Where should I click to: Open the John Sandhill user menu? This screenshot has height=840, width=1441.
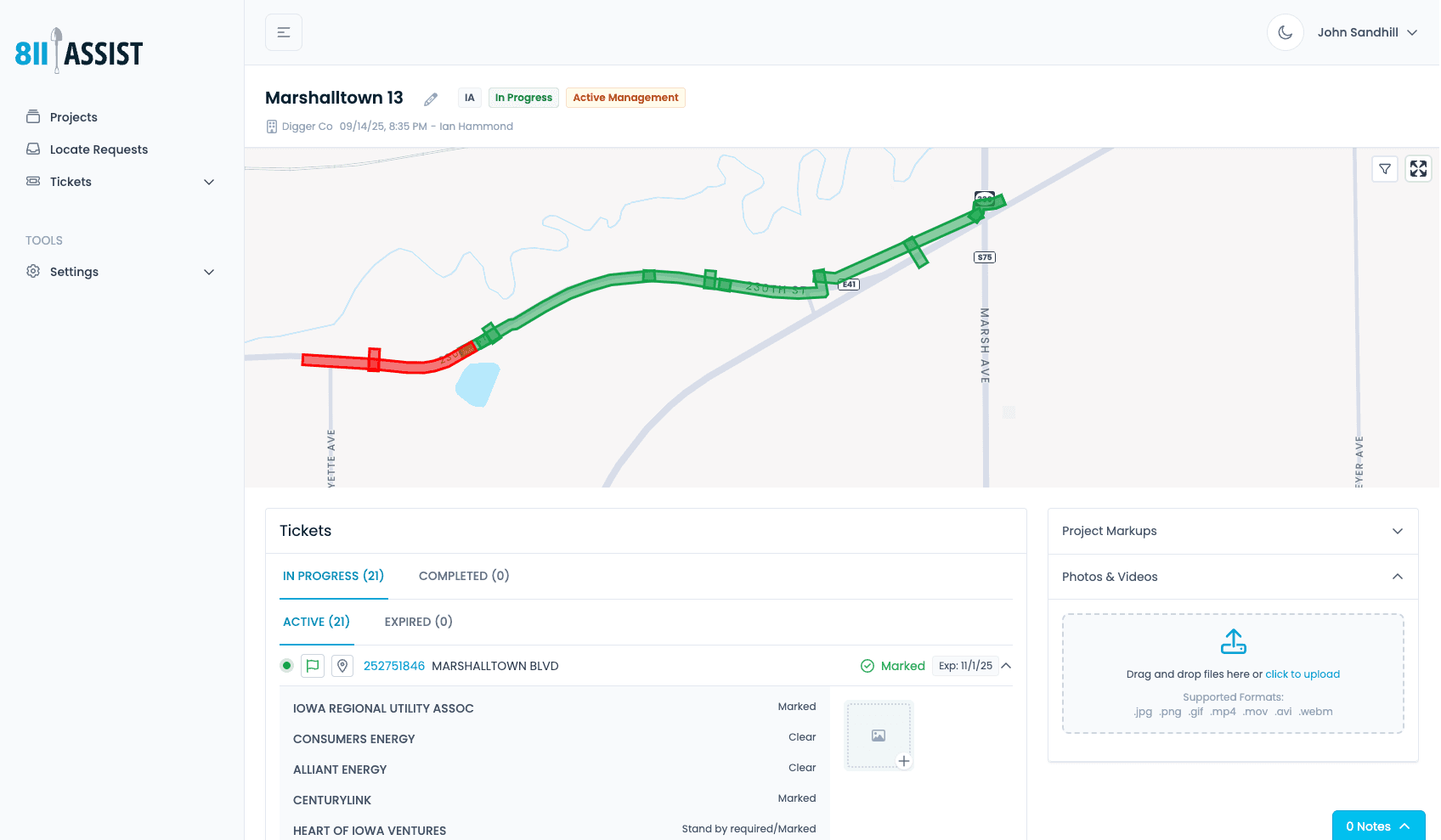pos(1367,32)
